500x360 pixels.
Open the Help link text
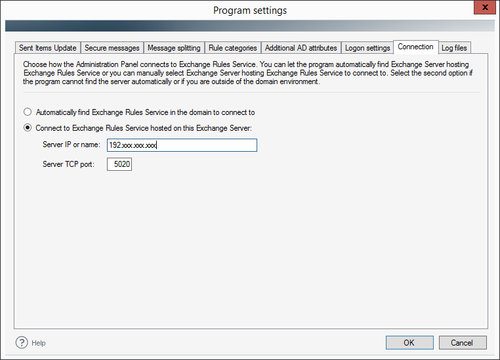[38, 343]
